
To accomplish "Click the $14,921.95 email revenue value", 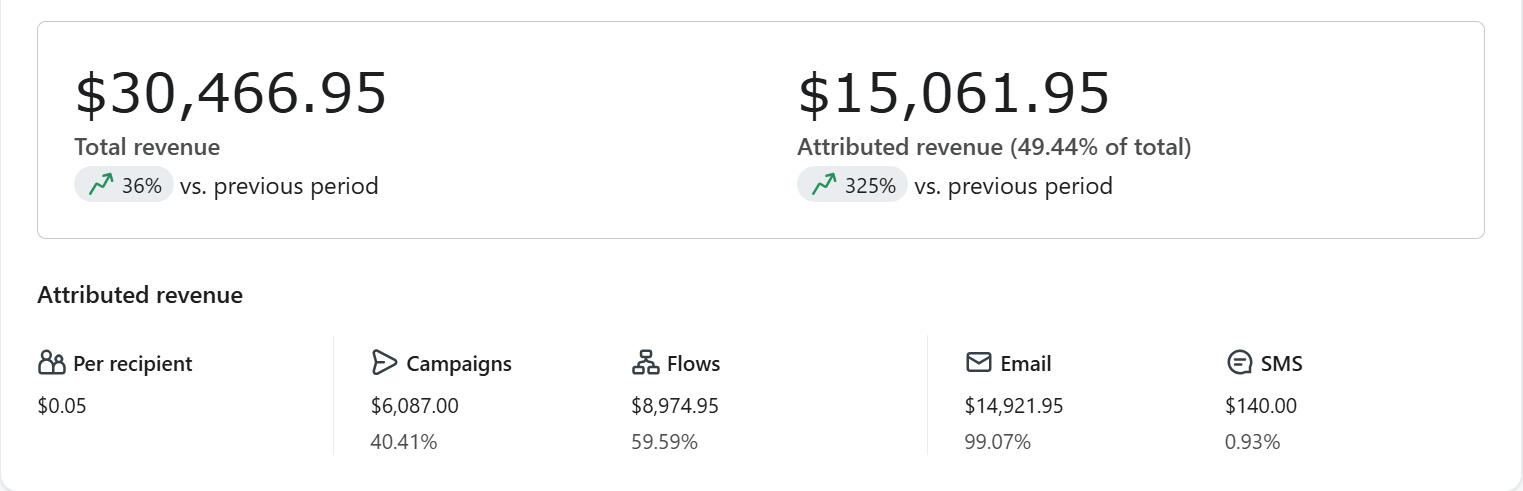I will tap(1013, 406).
